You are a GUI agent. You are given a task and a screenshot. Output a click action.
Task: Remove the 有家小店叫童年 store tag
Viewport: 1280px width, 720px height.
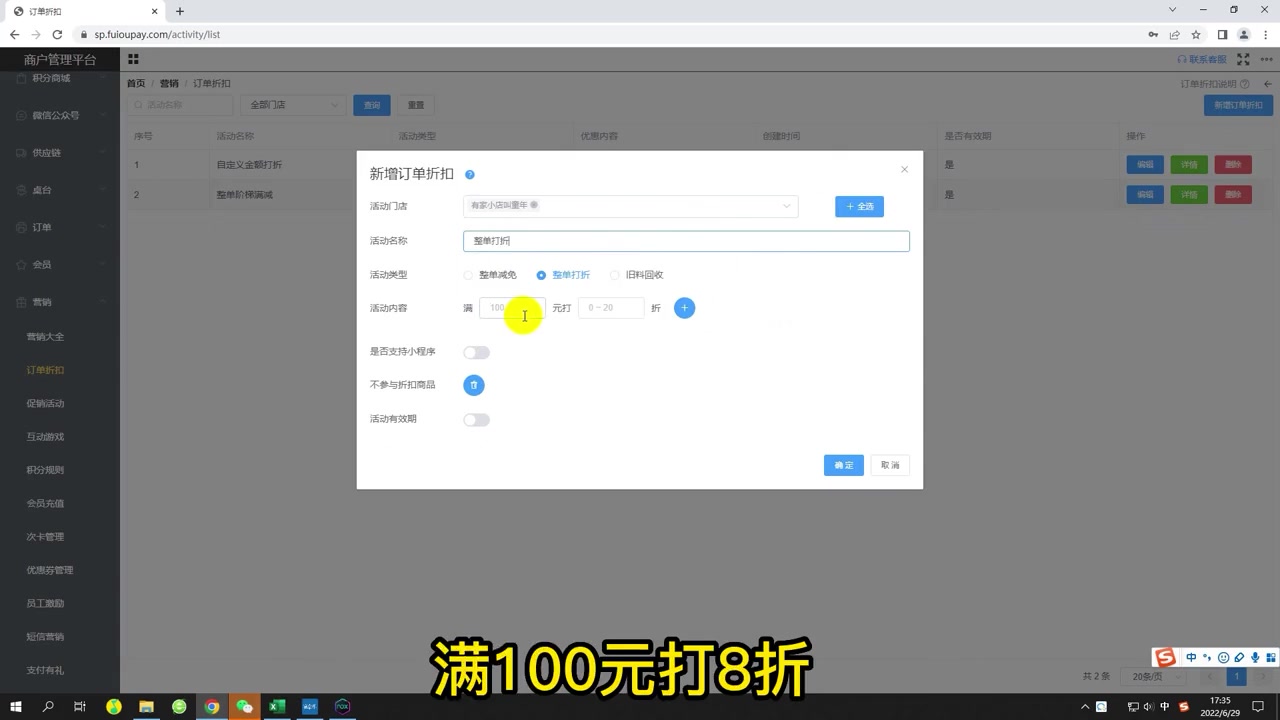tap(534, 205)
